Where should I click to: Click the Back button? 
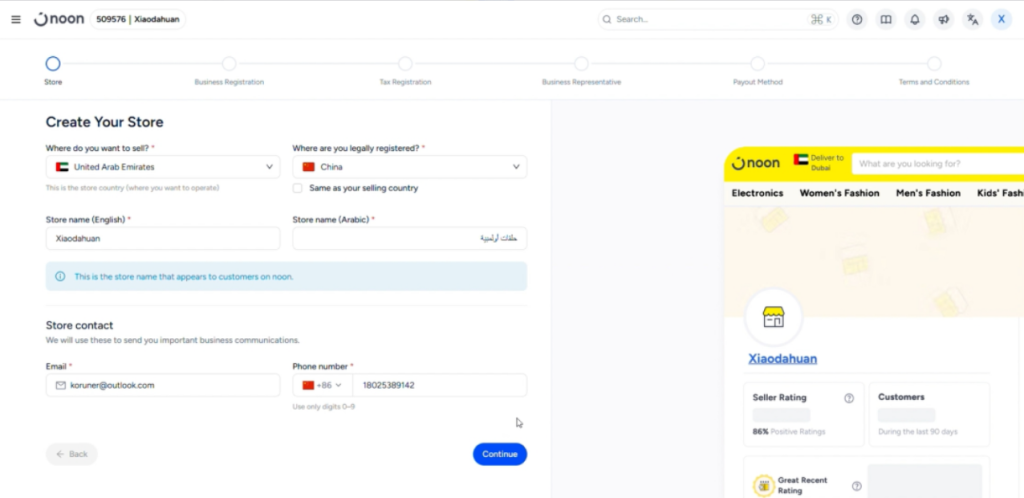(x=71, y=454)
